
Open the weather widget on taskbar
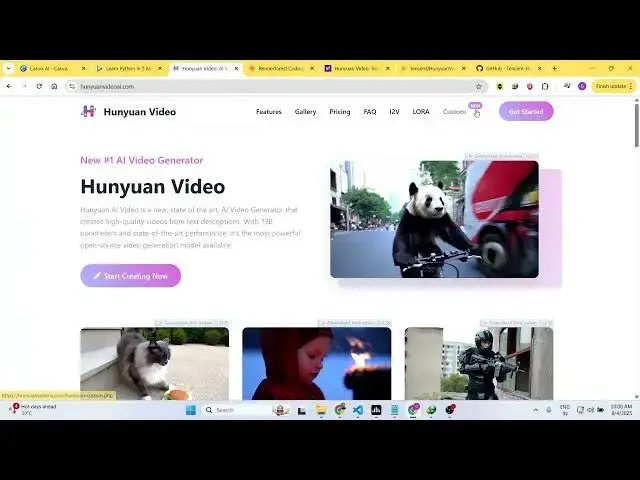[32, 409]
